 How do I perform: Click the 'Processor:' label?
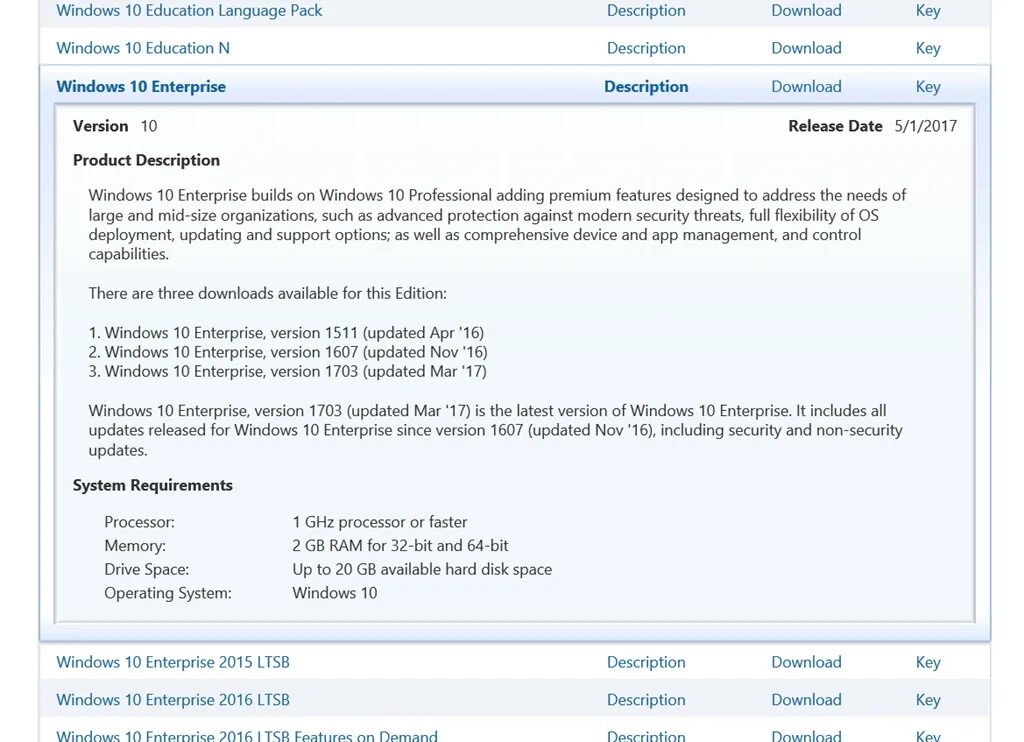140,522
